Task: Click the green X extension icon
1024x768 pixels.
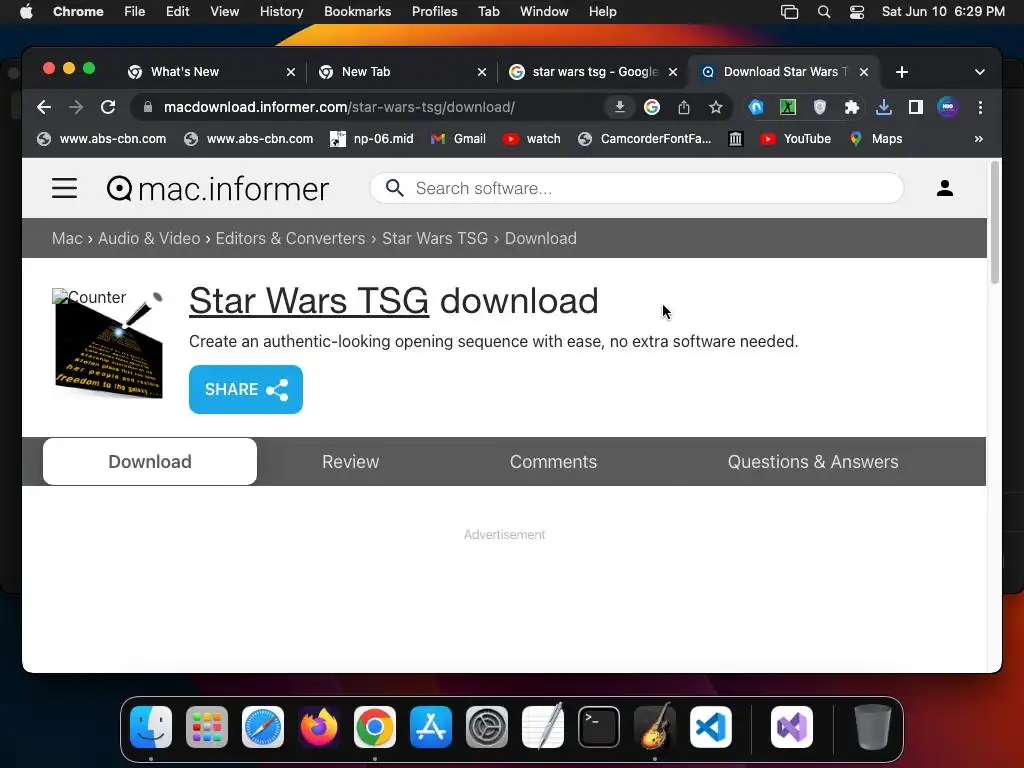Action: click(788, 107)
